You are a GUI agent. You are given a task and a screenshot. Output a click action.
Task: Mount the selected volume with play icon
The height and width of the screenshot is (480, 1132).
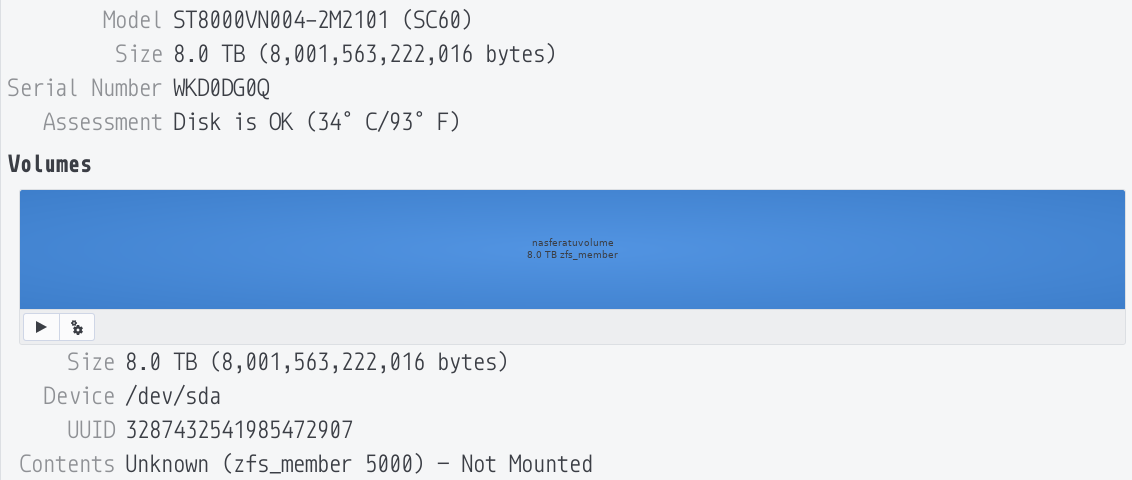point(41,327)
